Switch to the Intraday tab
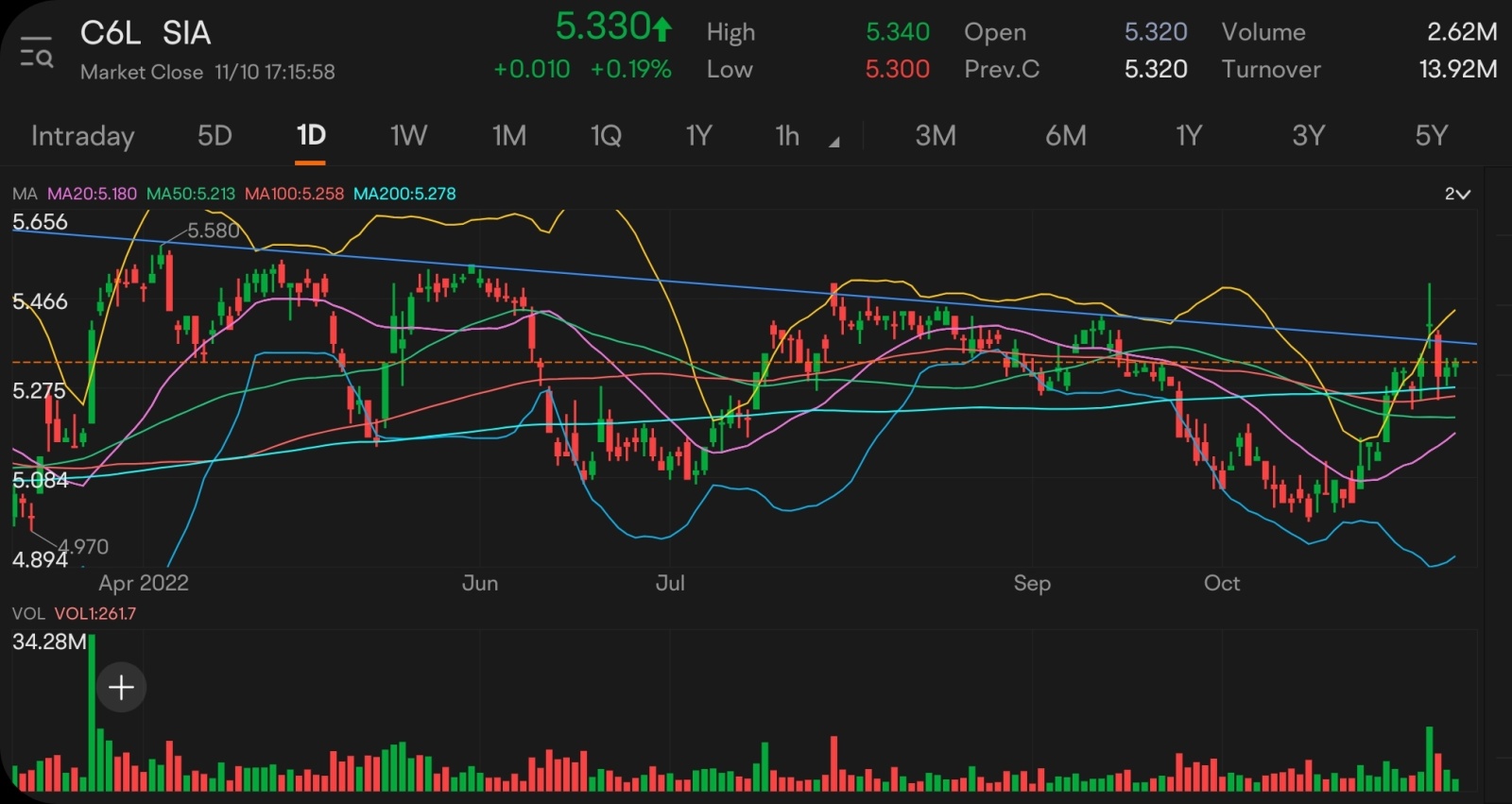 click(83, 136)
